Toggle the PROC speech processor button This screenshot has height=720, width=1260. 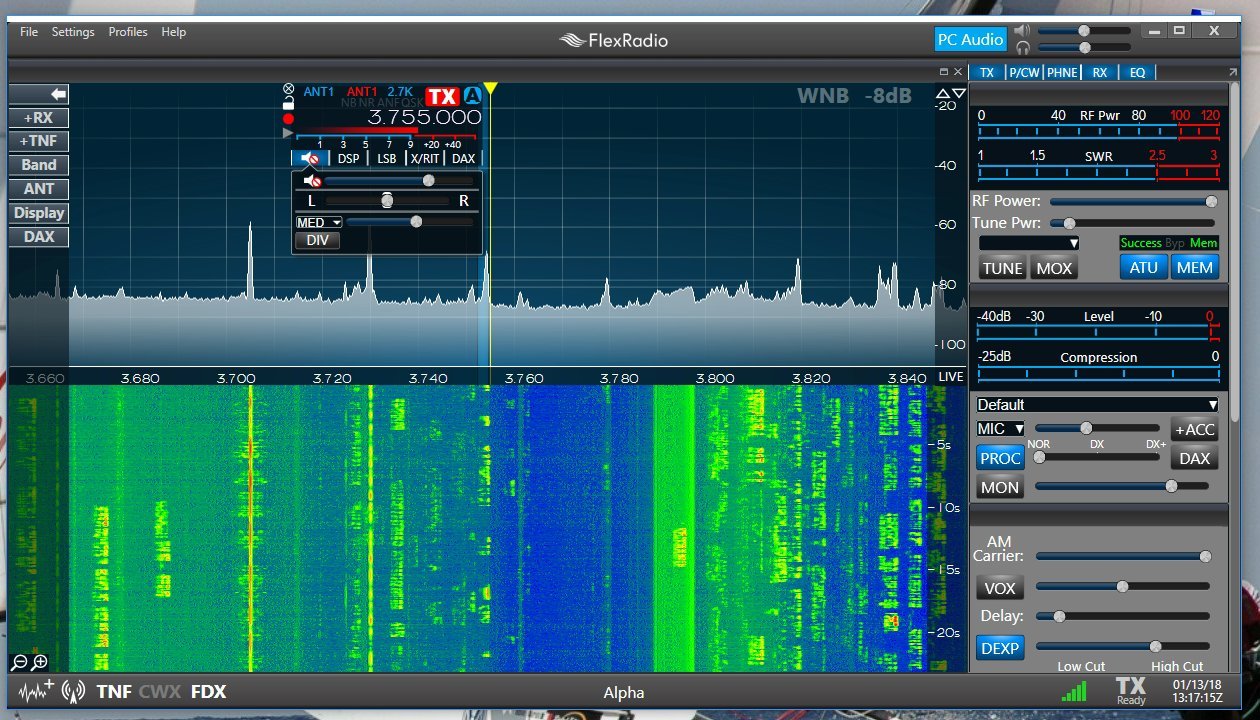(x=1000, y=458)
